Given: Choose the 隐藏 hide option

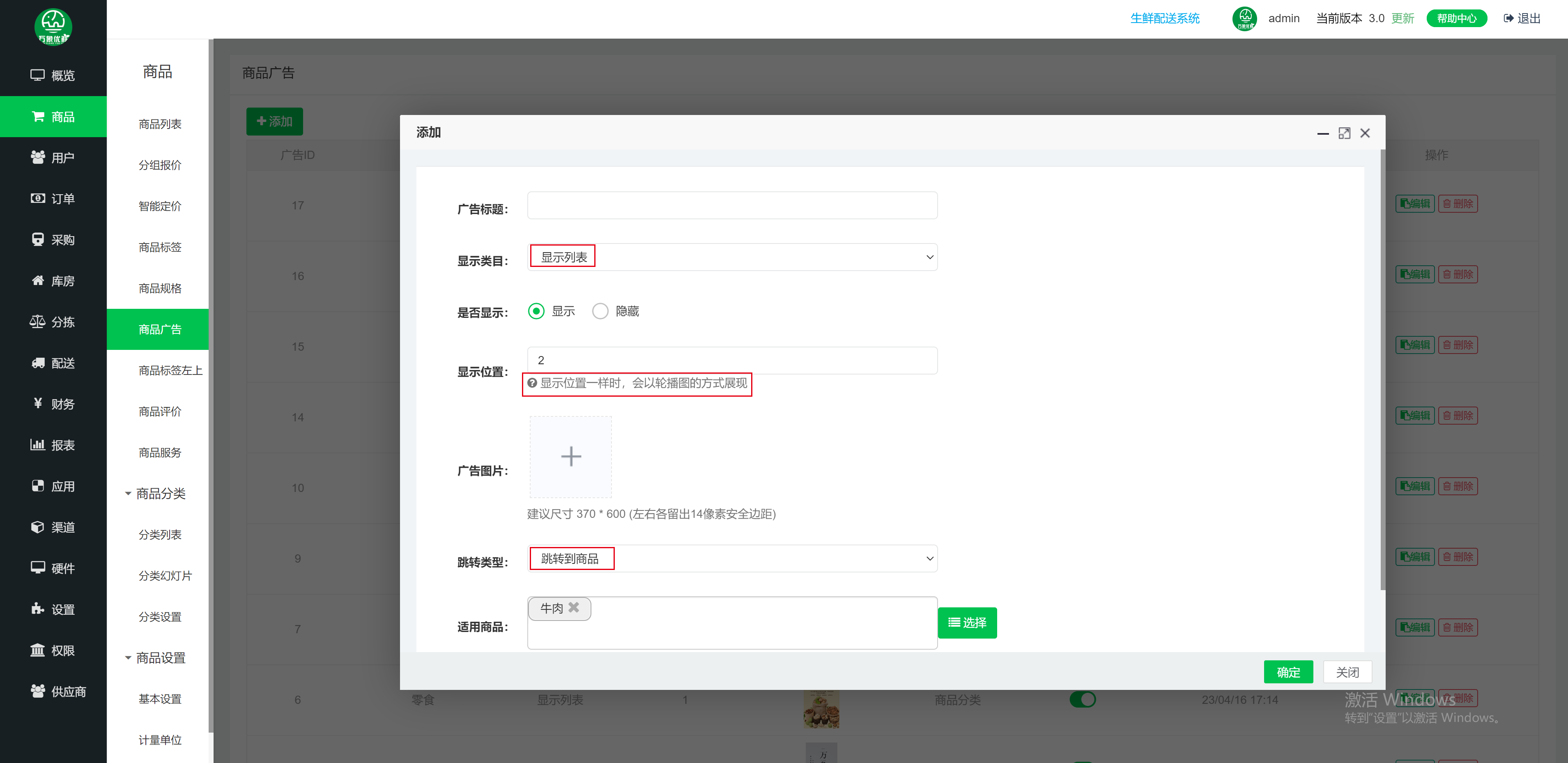Looking at the screenshot, I should [x=601, y=311].
